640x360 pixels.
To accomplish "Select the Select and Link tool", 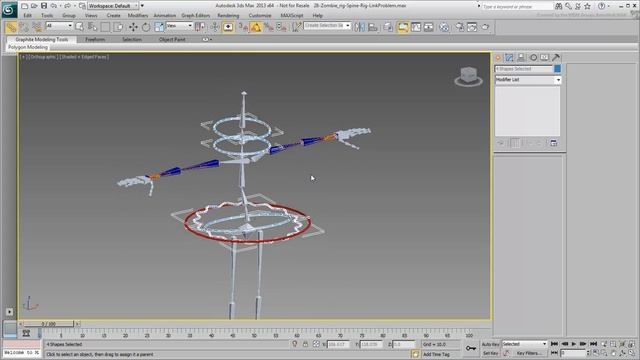I will coord(11,27).
